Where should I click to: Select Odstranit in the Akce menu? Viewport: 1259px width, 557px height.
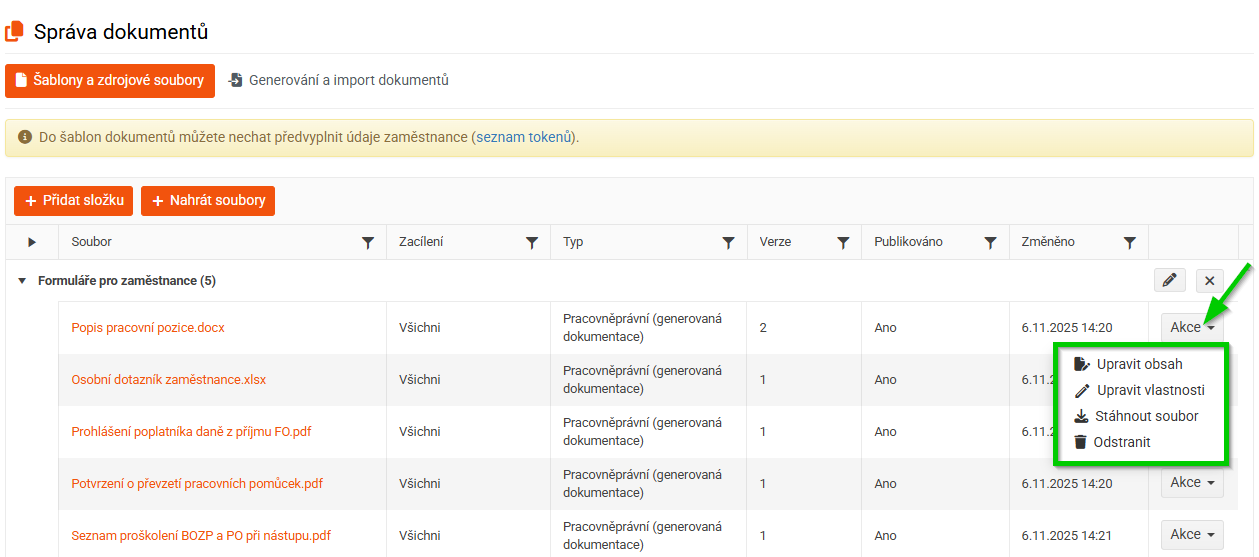1121,442
